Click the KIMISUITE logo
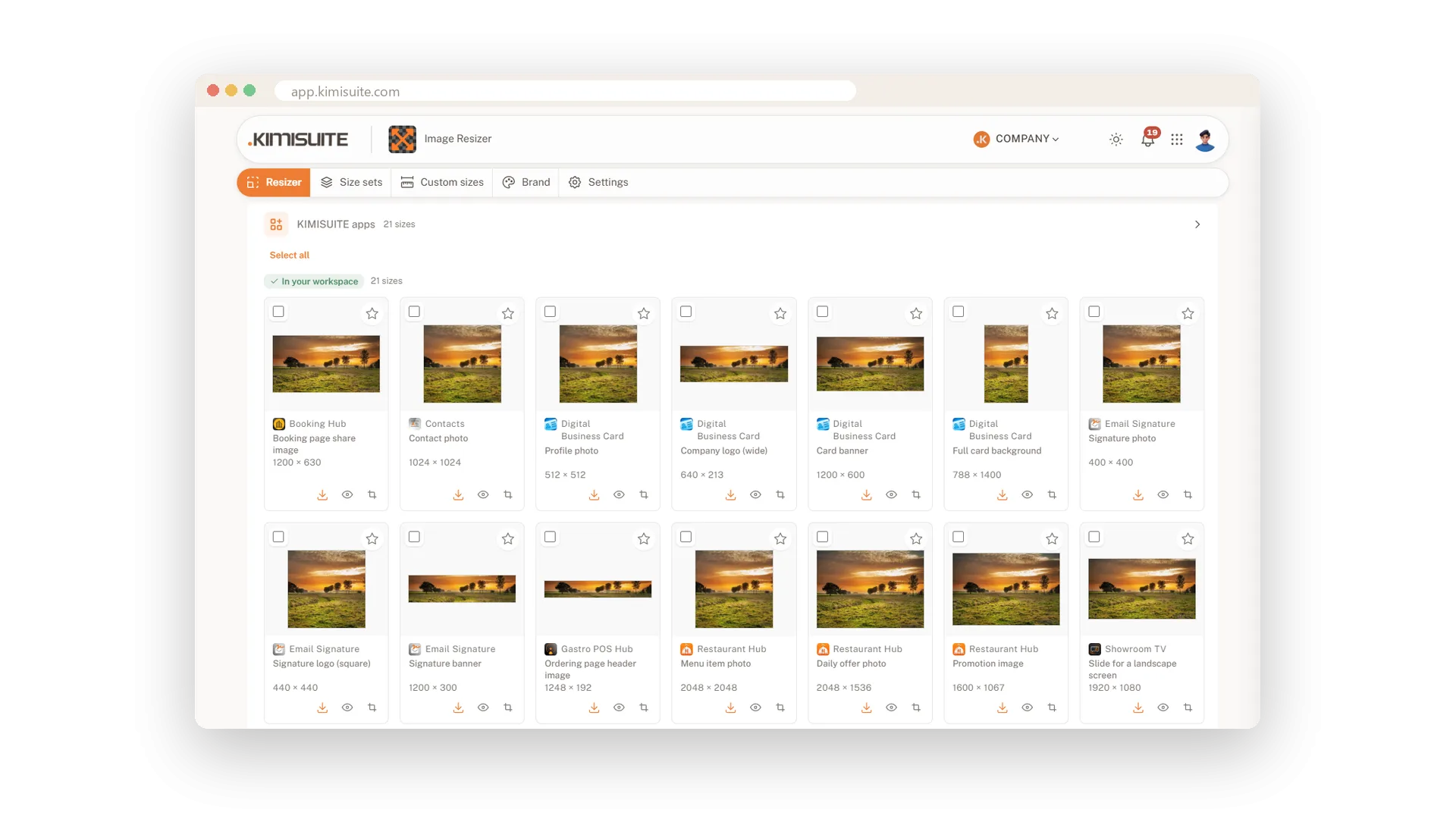 point(298,140)
